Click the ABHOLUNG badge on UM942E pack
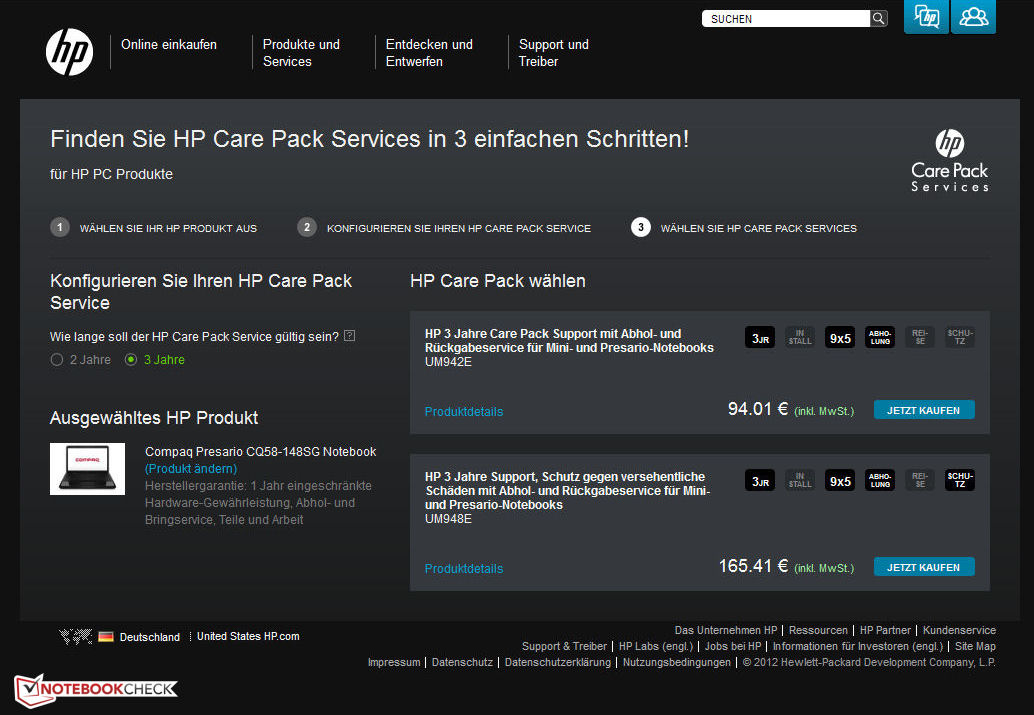Screen dimensions: 1034x715 point(880,337)
